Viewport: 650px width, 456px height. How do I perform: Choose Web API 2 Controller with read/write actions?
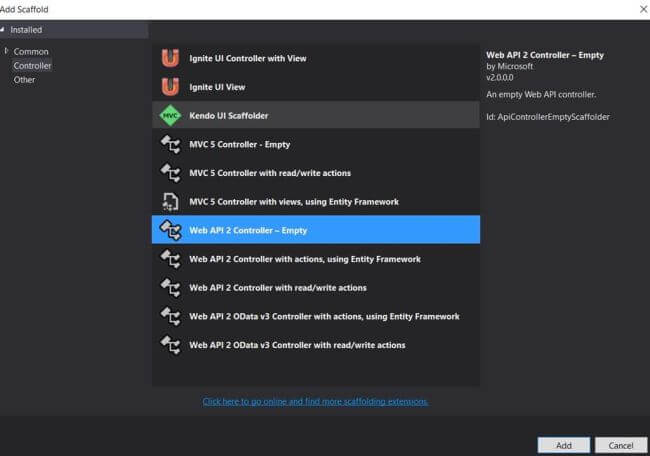pyautogui.click(x=316, y=288)
